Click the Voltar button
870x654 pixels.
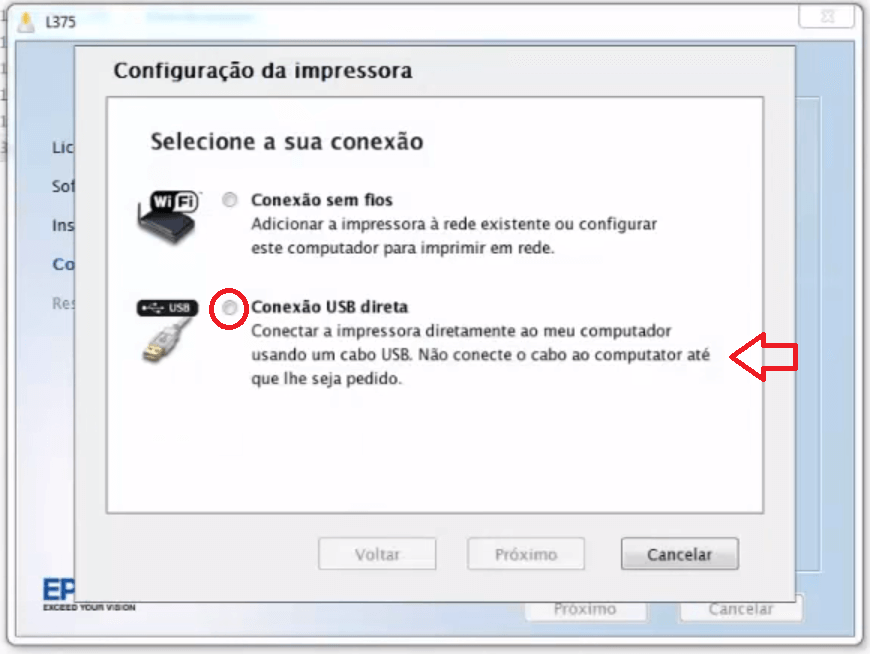(x=377, y=554)
